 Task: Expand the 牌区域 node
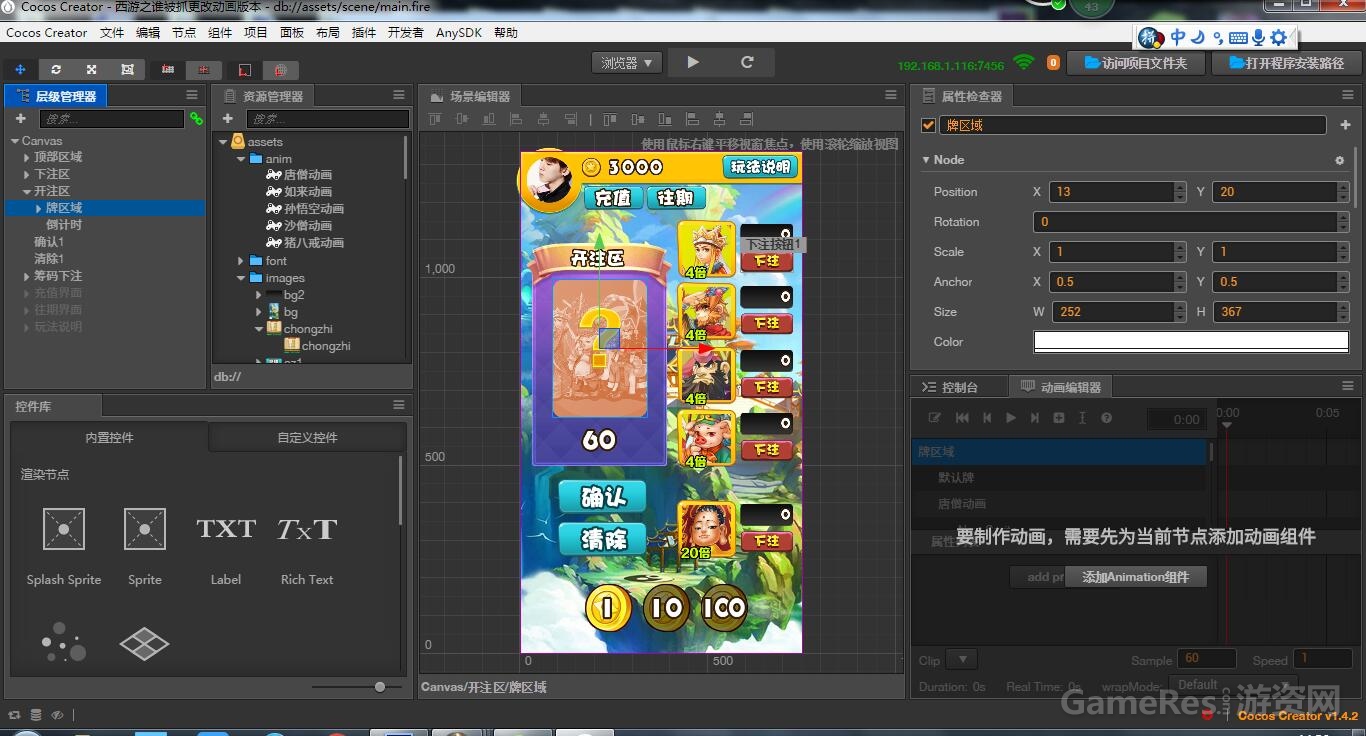pyautogui.click(x=39, y=208)
